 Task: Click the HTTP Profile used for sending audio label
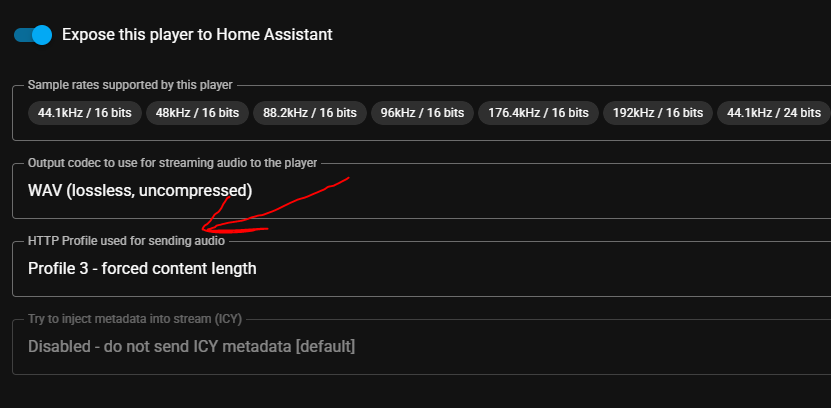click(126, 241)
